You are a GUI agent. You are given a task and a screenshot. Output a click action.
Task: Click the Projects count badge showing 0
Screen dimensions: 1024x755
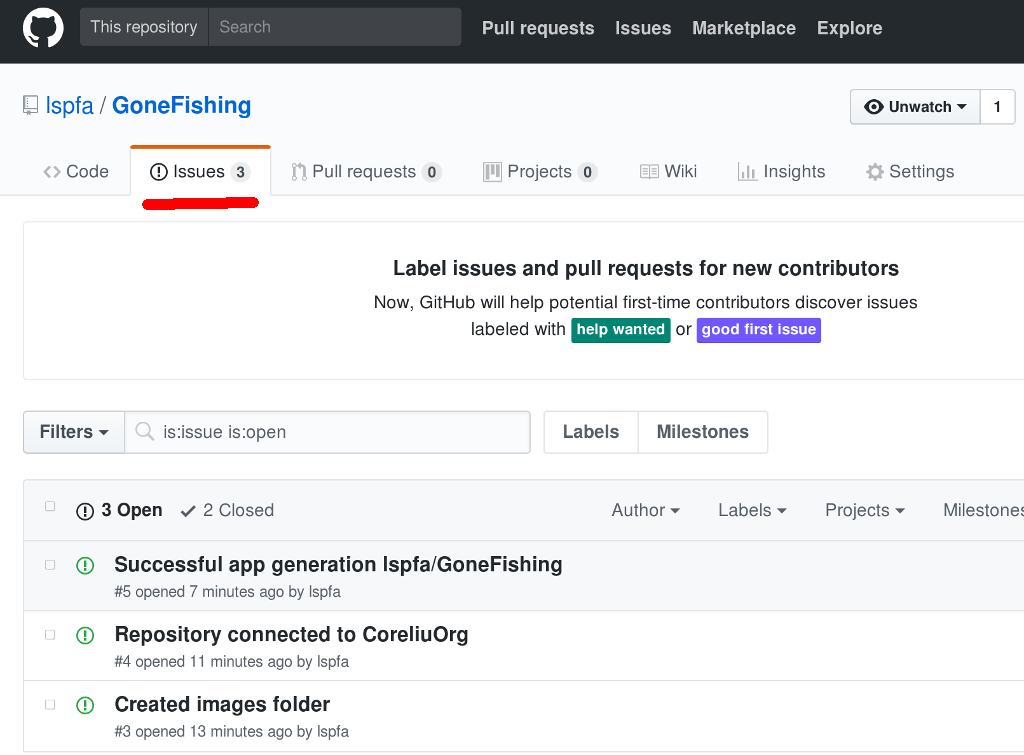pyautogui.click(x=587, y=172)
